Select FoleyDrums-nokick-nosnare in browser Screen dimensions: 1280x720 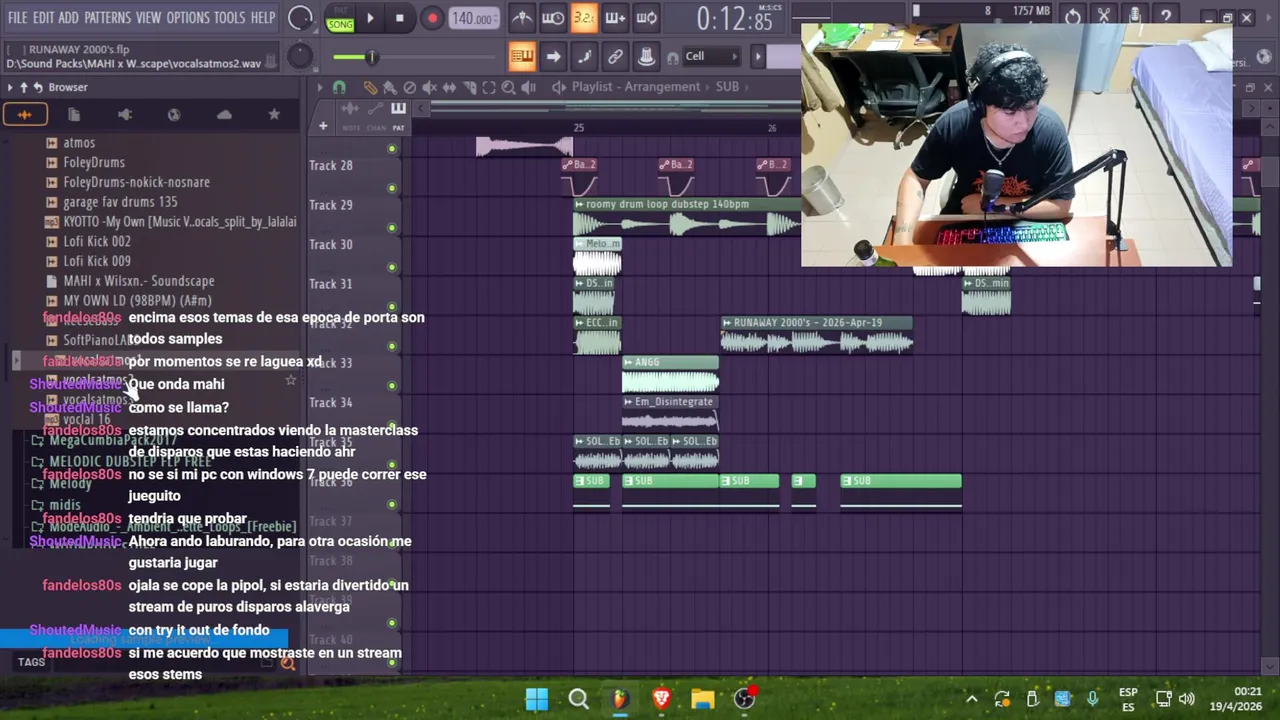136,182
